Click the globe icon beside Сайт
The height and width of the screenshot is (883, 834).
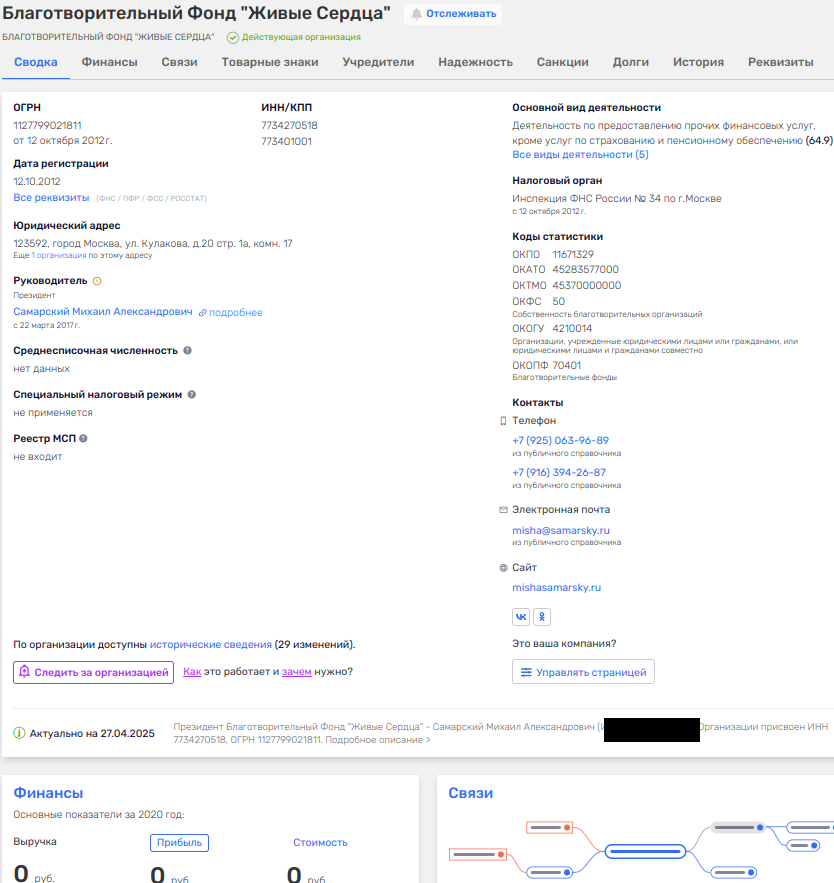503,568
